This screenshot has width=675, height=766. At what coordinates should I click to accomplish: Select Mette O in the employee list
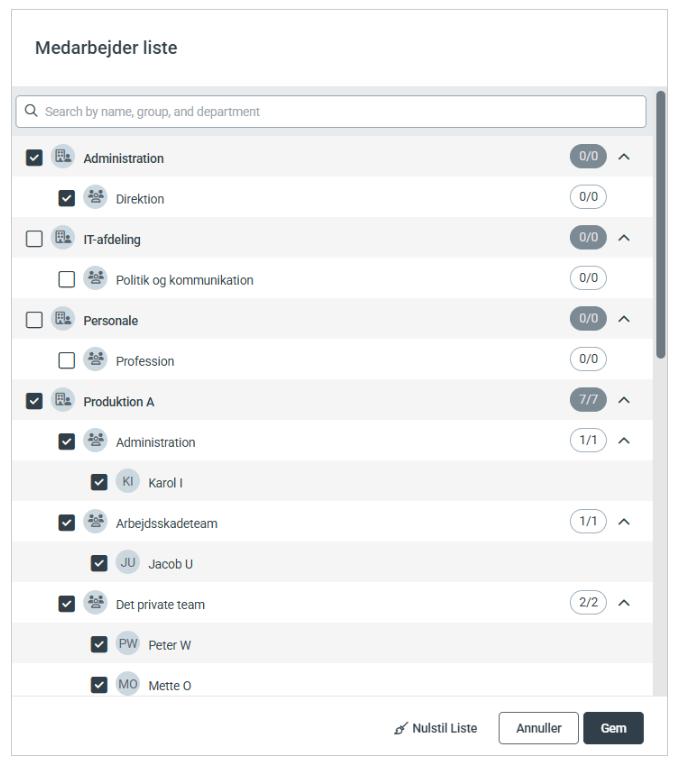pos(169,686)
